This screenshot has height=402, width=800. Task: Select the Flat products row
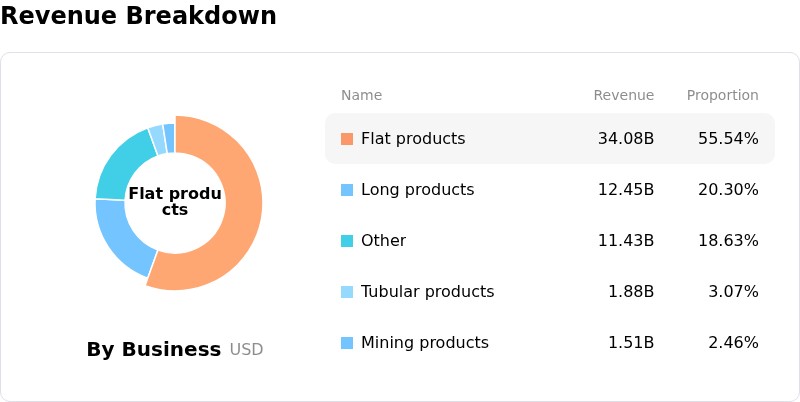(550, 139)
